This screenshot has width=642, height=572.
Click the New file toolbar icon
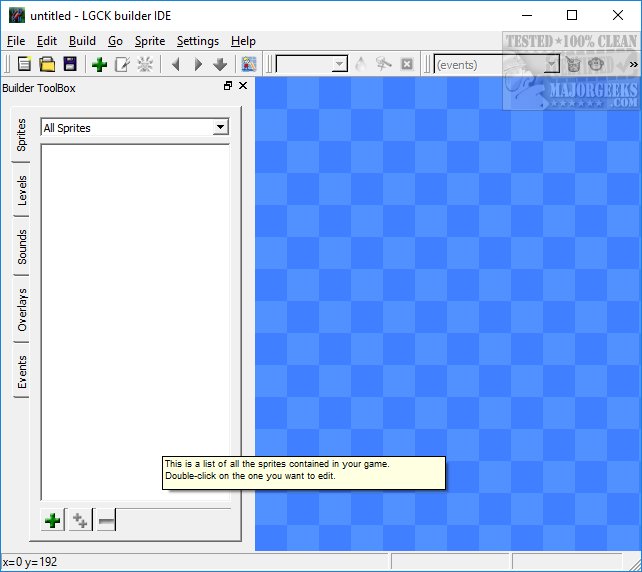click(x=24, y=64)
